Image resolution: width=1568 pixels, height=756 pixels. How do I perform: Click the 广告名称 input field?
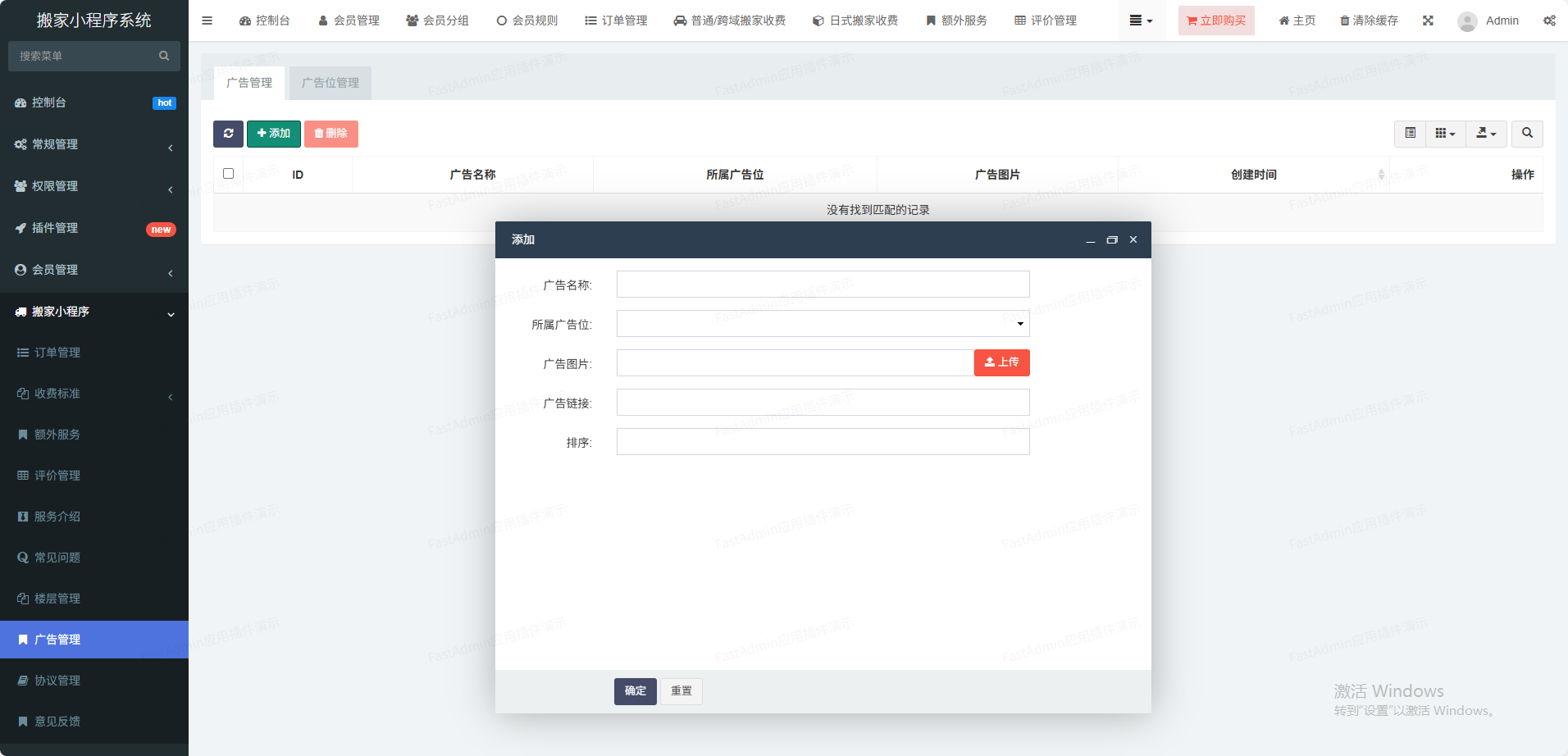coord(823,285)
